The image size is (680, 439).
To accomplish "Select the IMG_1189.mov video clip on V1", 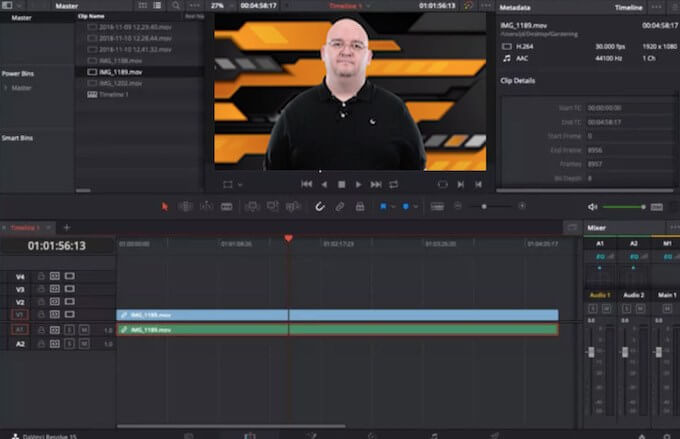I will coord(337,315).
